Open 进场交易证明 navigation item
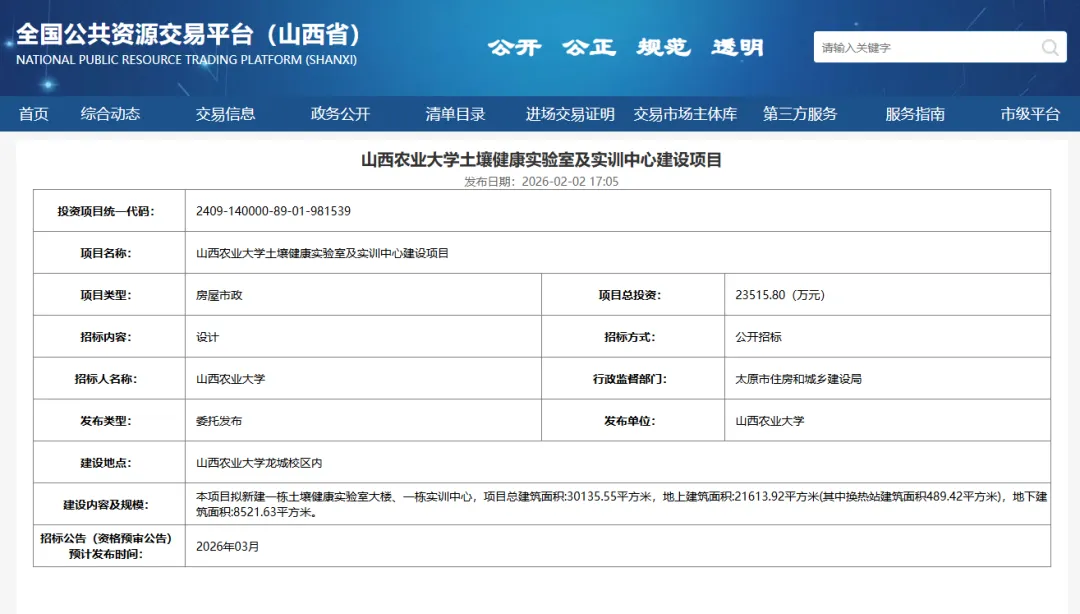This screenshot has width=1080, height=614. (x=570, y=114)
